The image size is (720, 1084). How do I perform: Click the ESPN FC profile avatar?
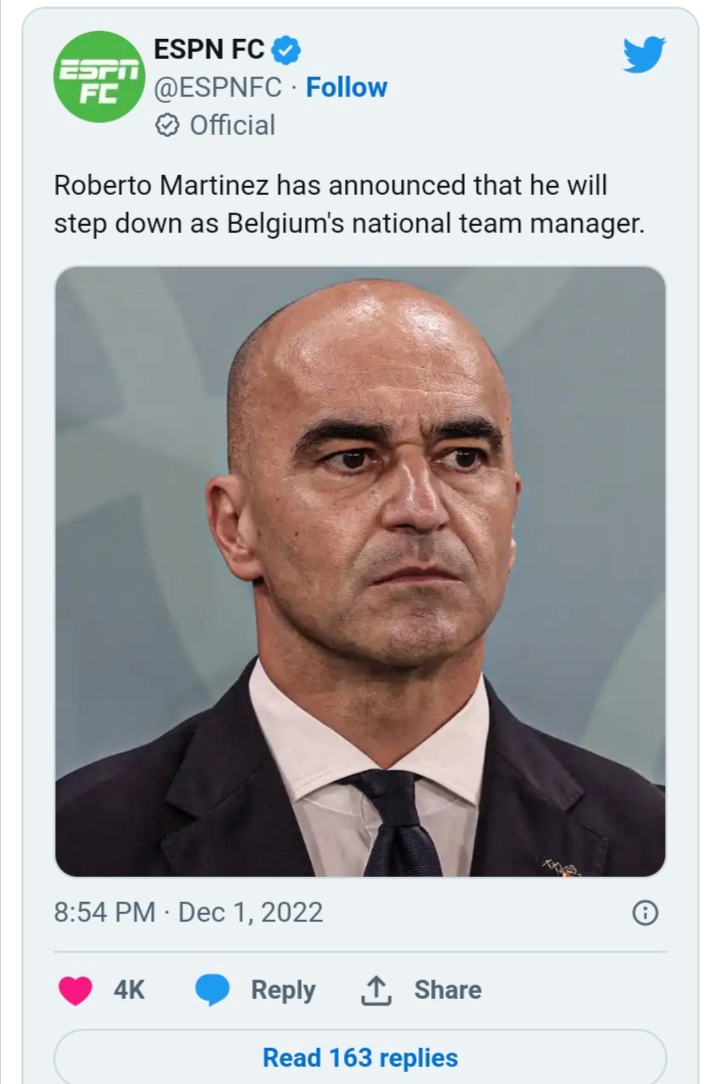(99, 77)
